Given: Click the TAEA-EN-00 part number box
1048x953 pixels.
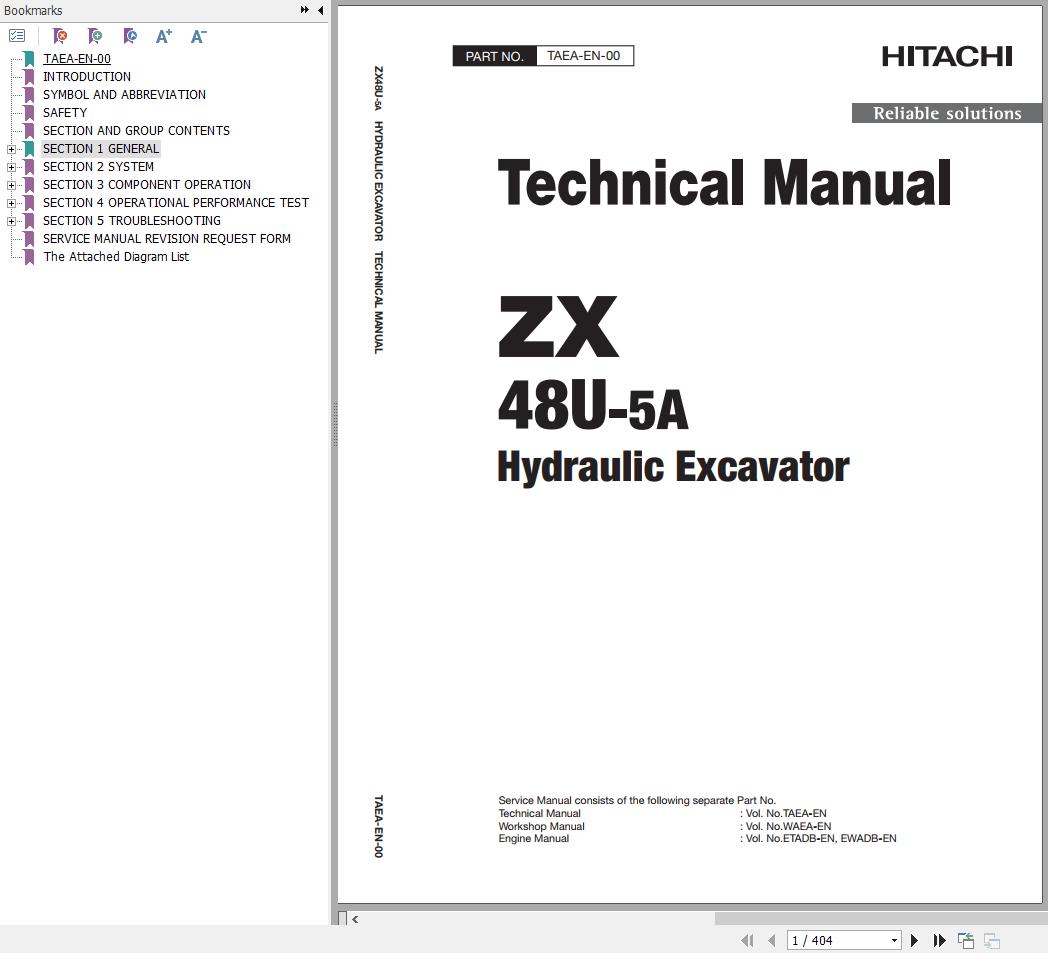Looking at the screenshot, I should tap(584, 56).
